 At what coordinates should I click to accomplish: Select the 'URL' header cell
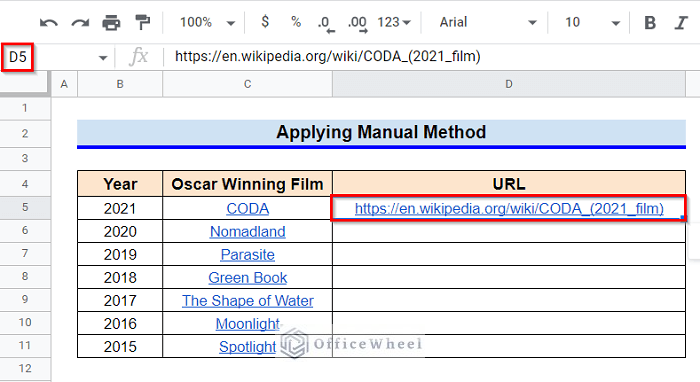tap(509, 184)
